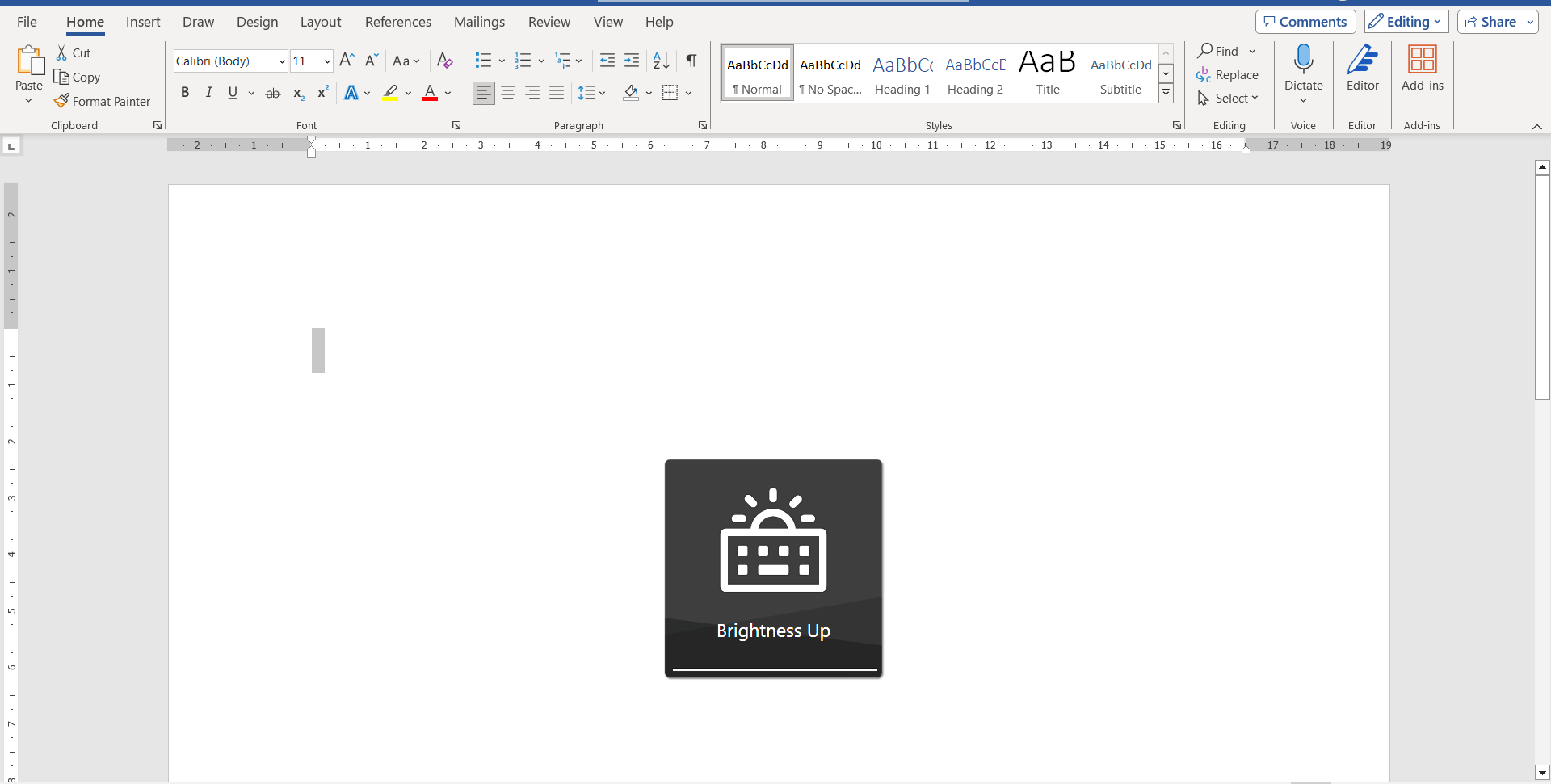The image size is (1551, 784).
Task: Open the Font dialog launcher
Action: 456,125
